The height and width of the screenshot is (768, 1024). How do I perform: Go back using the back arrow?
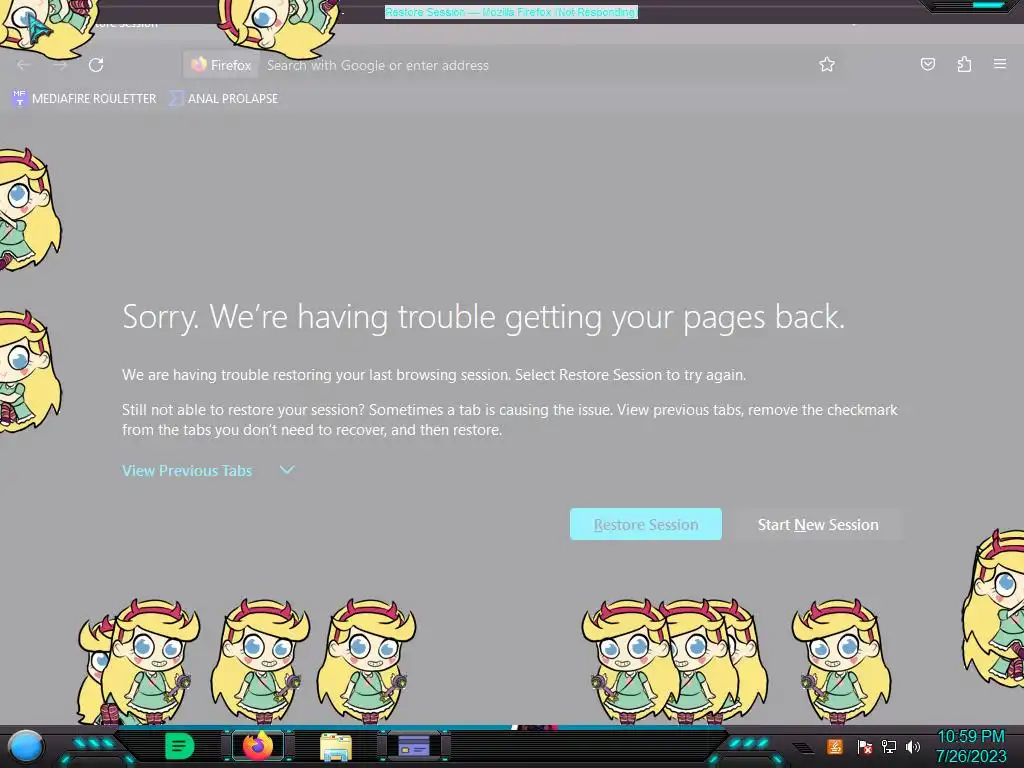click(x=24, y=65)
